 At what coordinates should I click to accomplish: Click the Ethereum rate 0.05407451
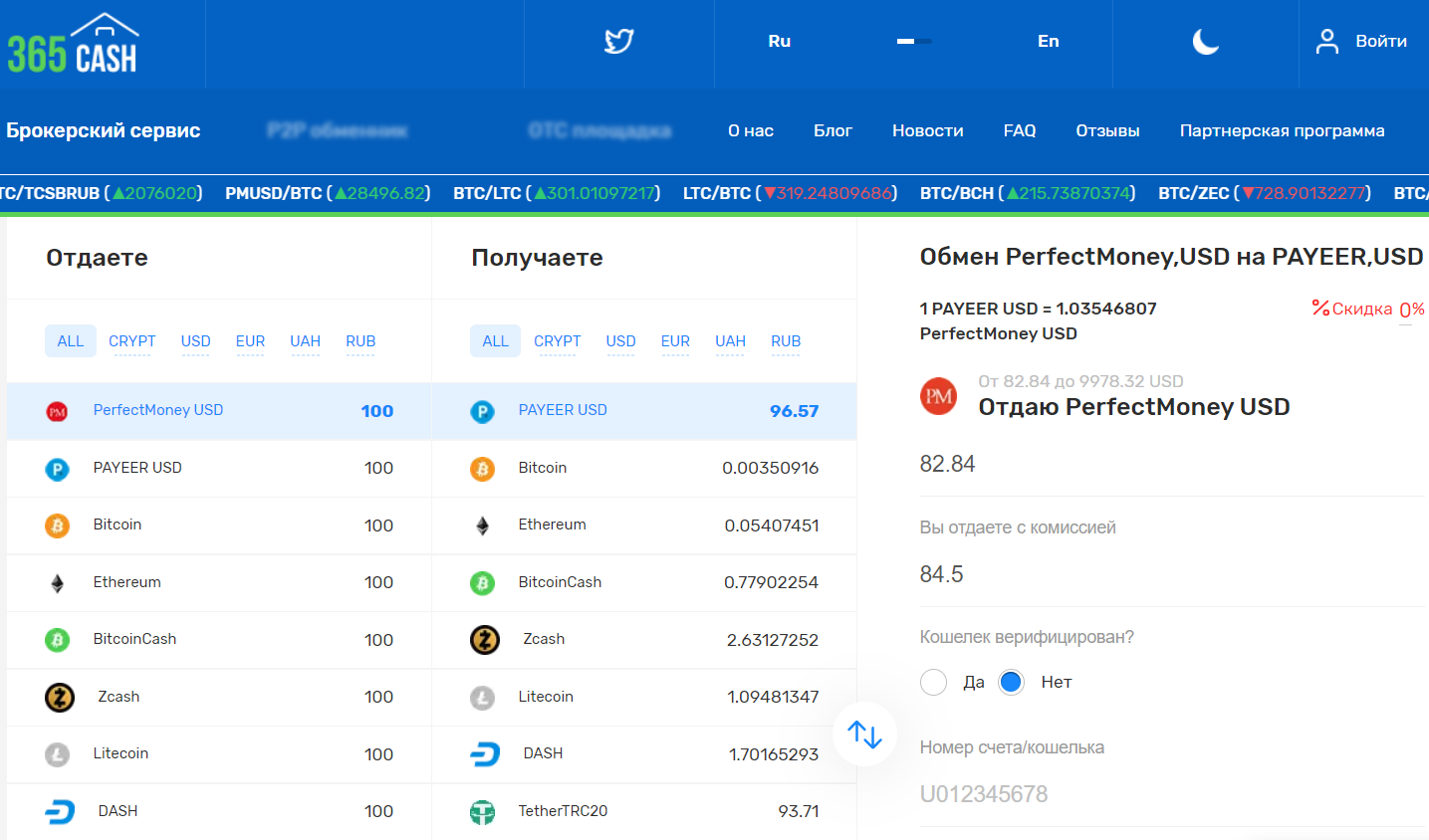(772, 525)
